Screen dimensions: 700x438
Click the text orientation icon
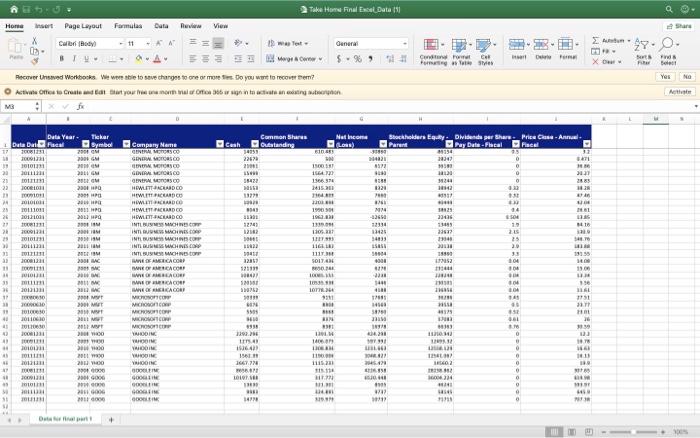click(238, 43)
